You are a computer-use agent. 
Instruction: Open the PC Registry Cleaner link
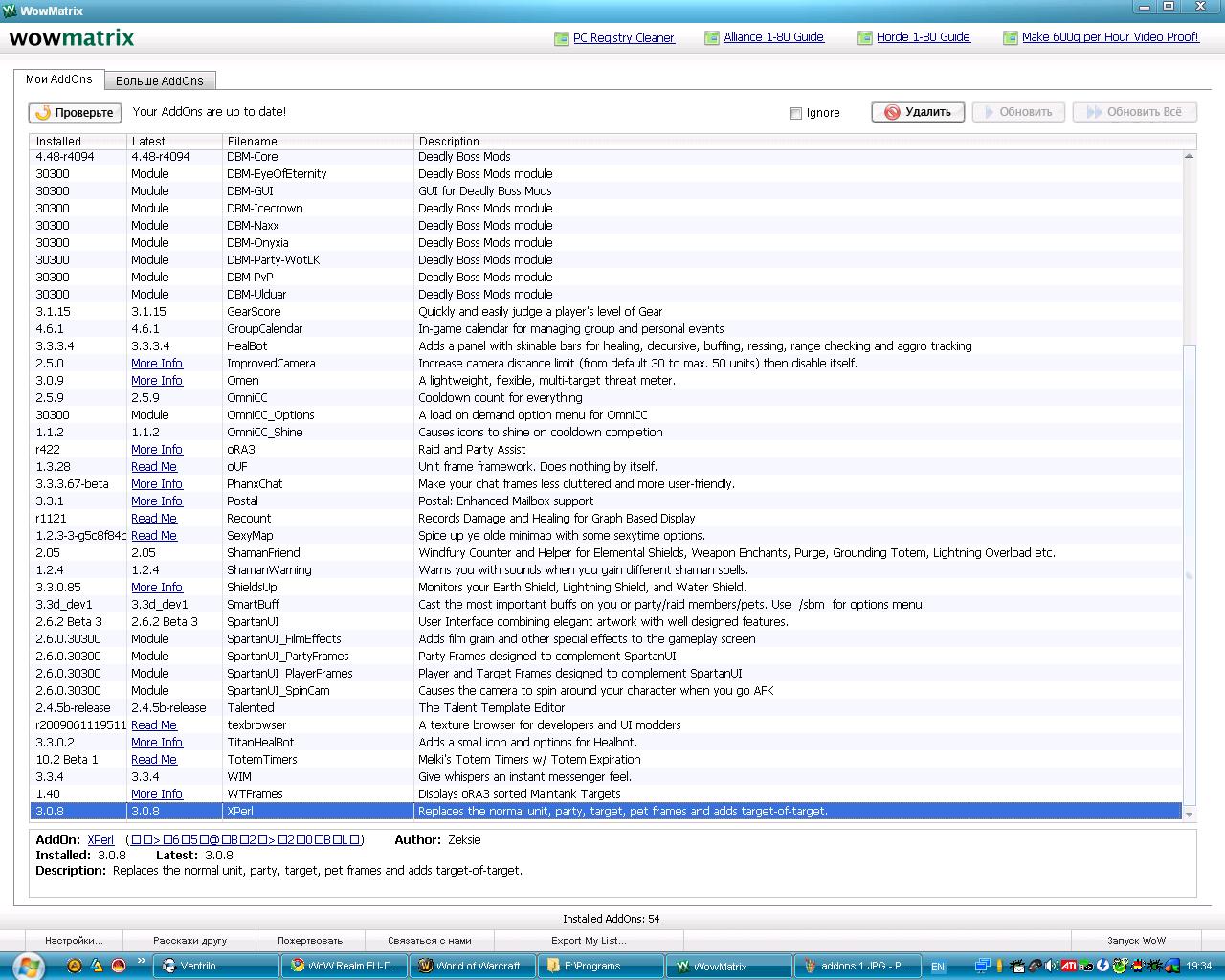624,38
